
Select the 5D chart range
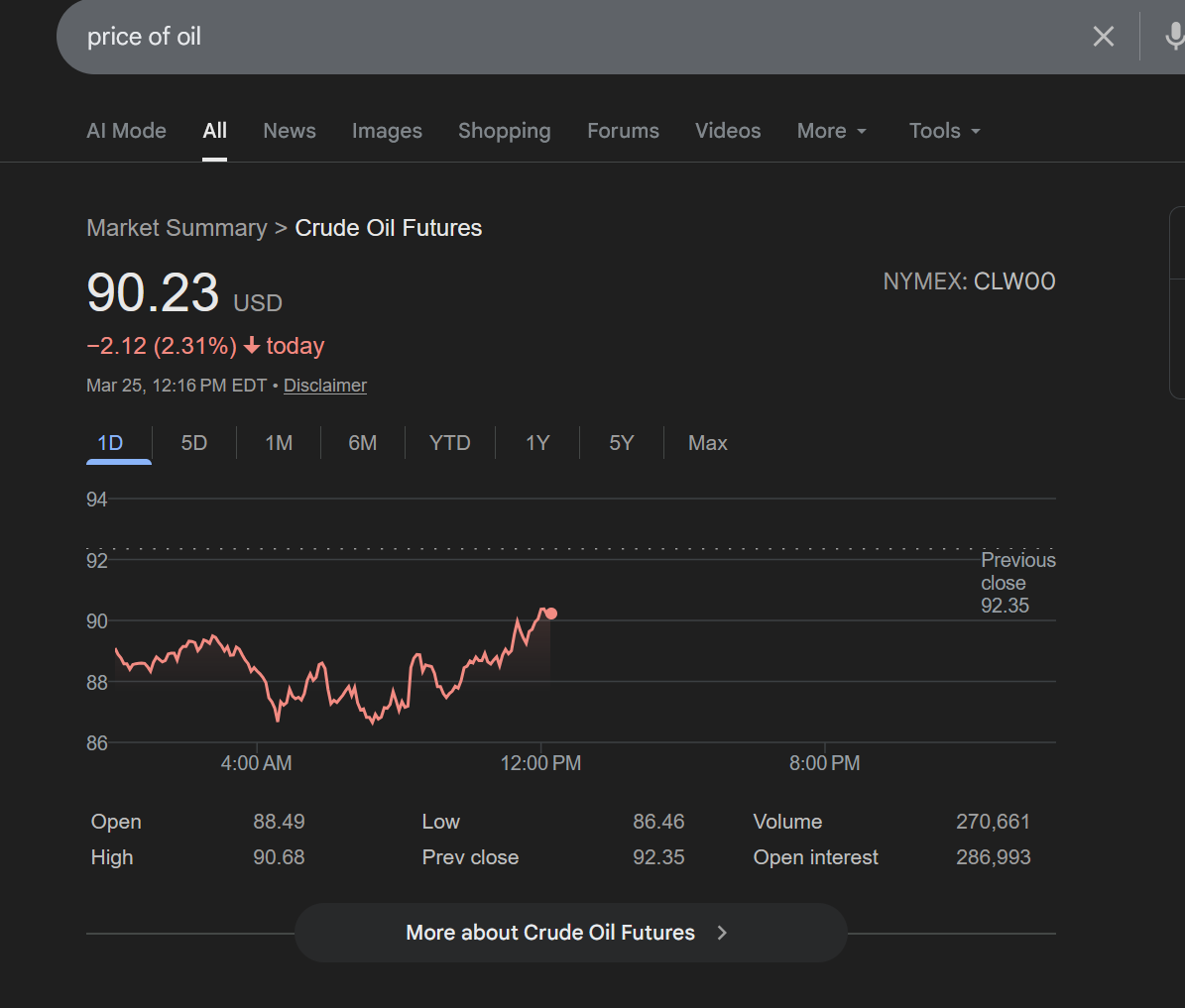coord(194,443)
